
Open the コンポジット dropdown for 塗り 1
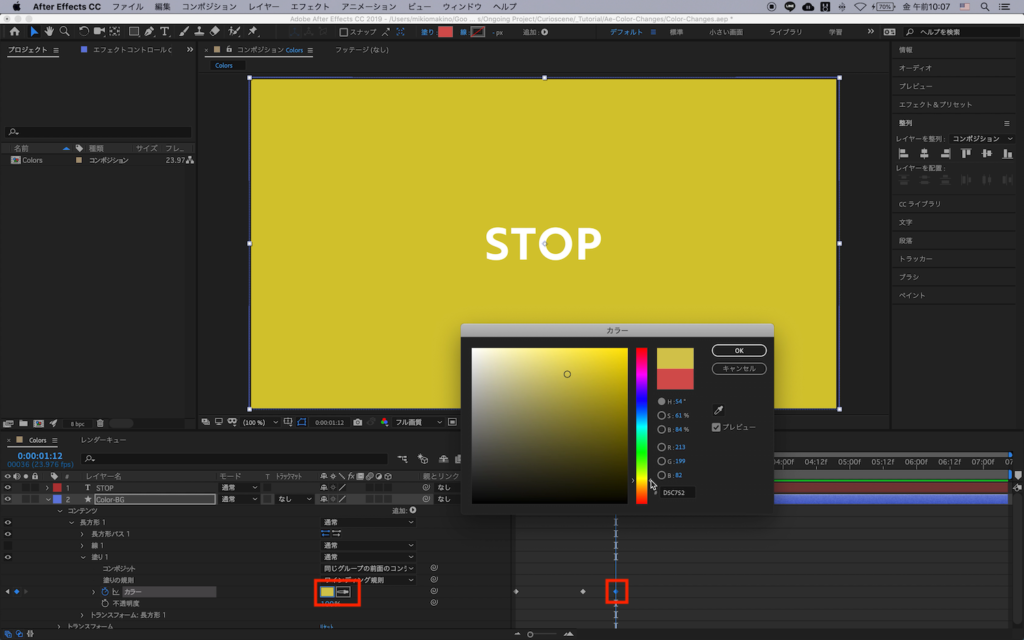click(368, 569)
